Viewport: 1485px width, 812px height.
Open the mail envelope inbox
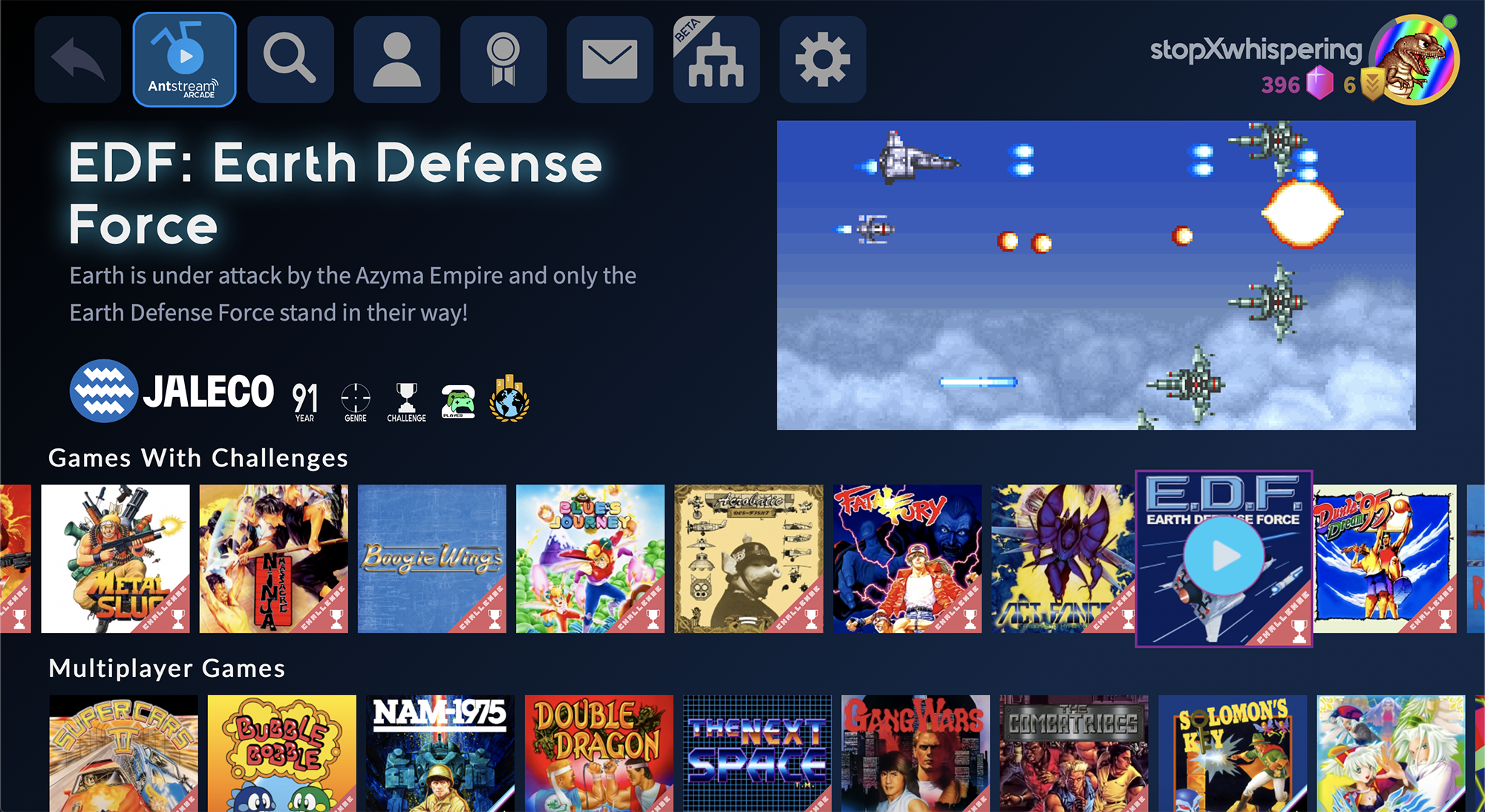click(x=610, y=59)
